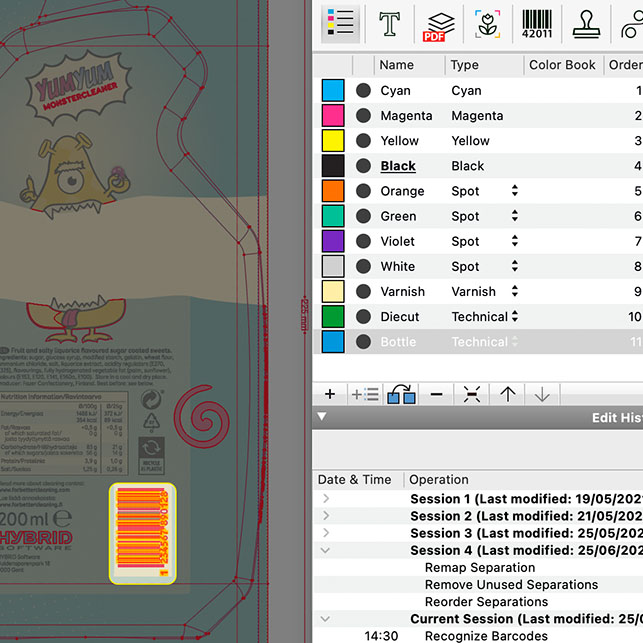Viewport: 643px width, 643px height.
Task: Select the Text tool icon
Action: pyautogui.click(x=389, y=24)
